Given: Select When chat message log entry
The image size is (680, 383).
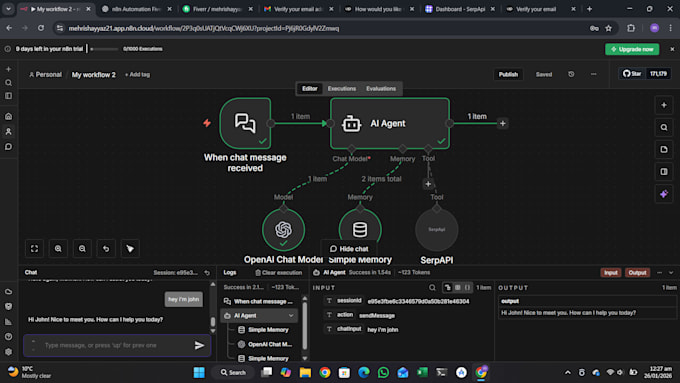Looking at the screenshot, I should tap(258, 301).
